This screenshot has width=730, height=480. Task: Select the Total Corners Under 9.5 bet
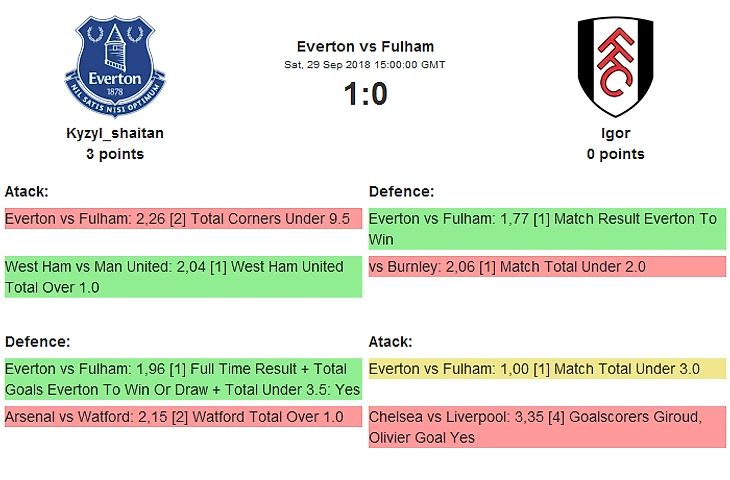tap(182, 219)
